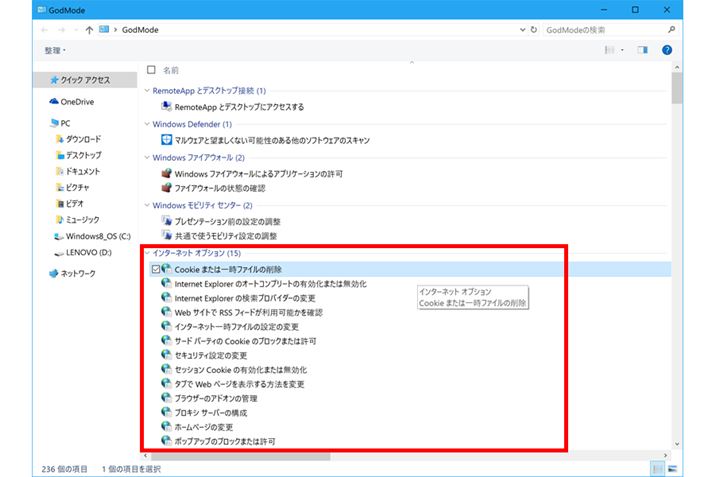Open the ドキュメント folder
715x477 pixels.
78,171
